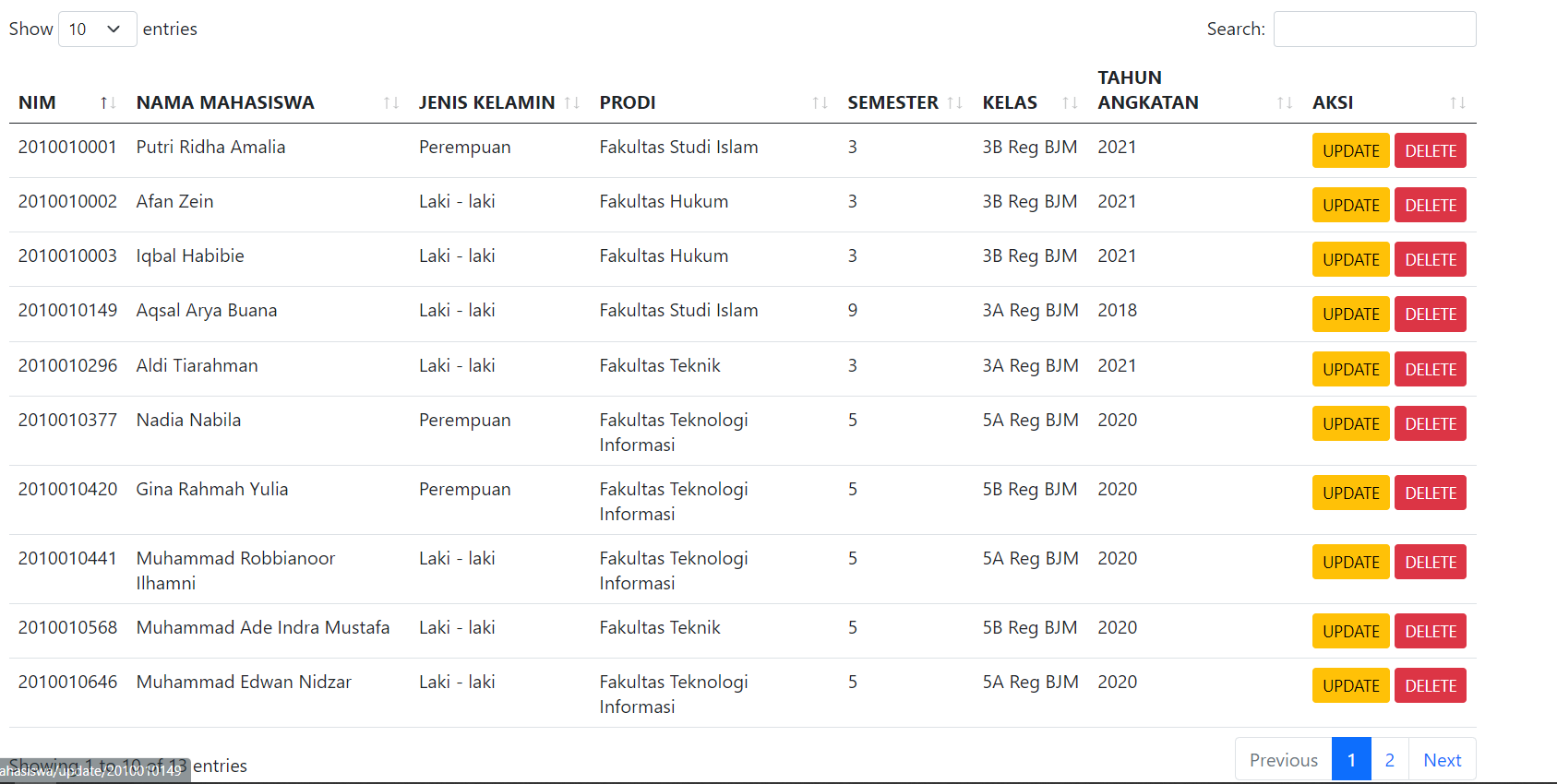This screenshot has height=784, width=1557.
Task: Sort by TAHUN ANGKATAN
Action: (1283, 102)
